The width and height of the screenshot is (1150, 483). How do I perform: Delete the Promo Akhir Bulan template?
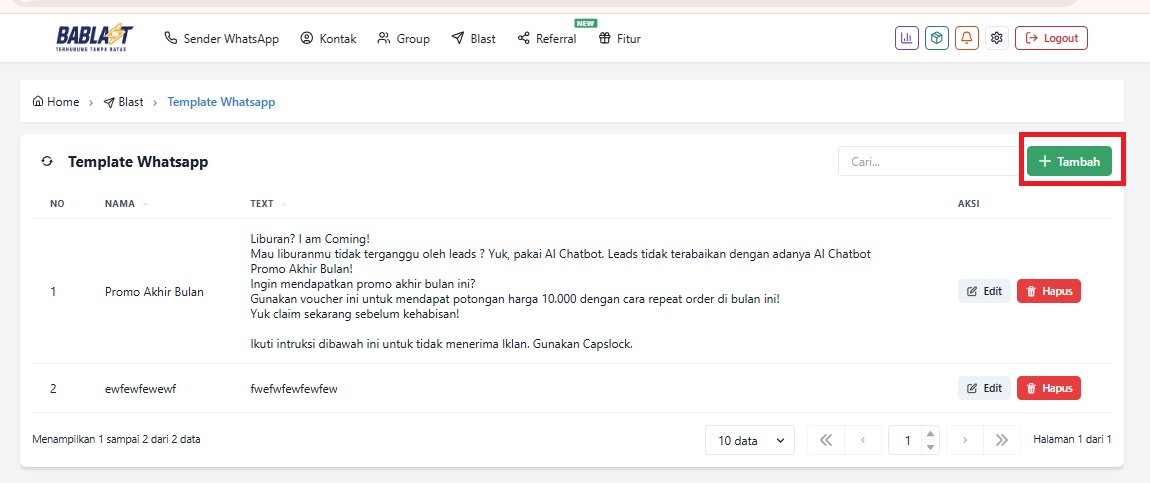point(1049,291)
